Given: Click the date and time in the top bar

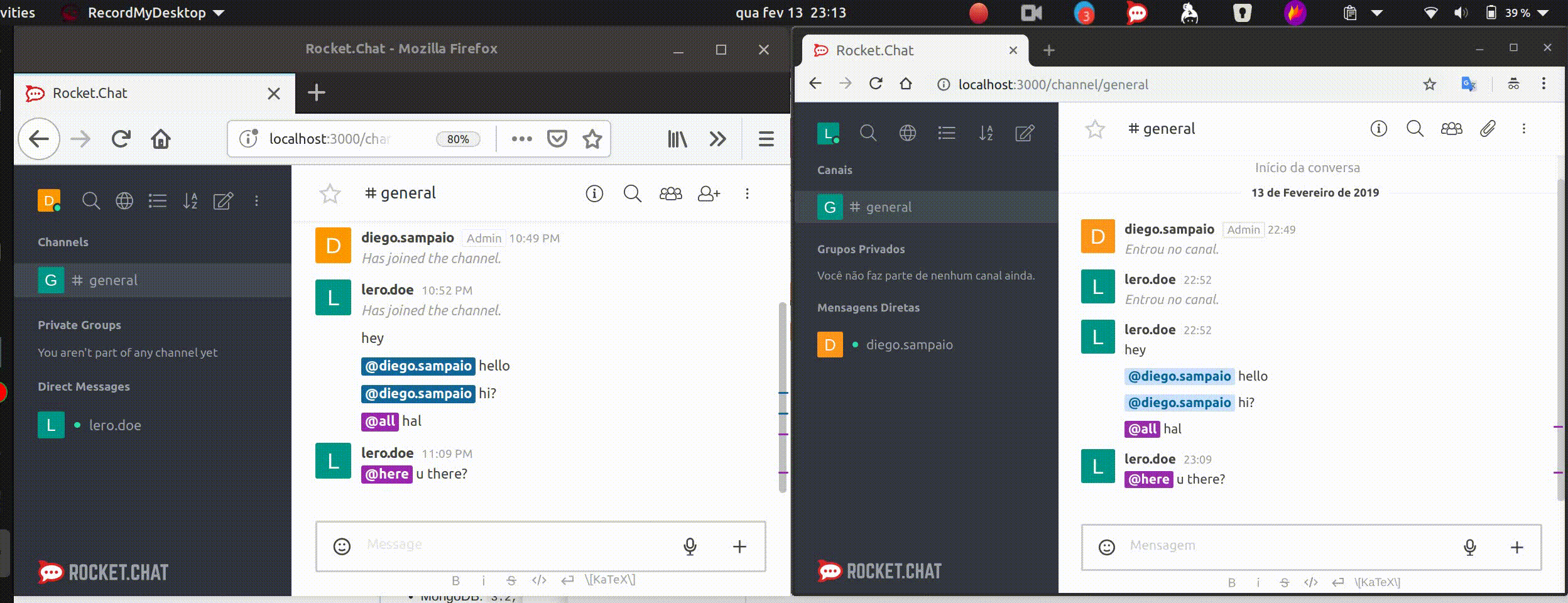Looking at the screenshot, I should pos(791,13).
